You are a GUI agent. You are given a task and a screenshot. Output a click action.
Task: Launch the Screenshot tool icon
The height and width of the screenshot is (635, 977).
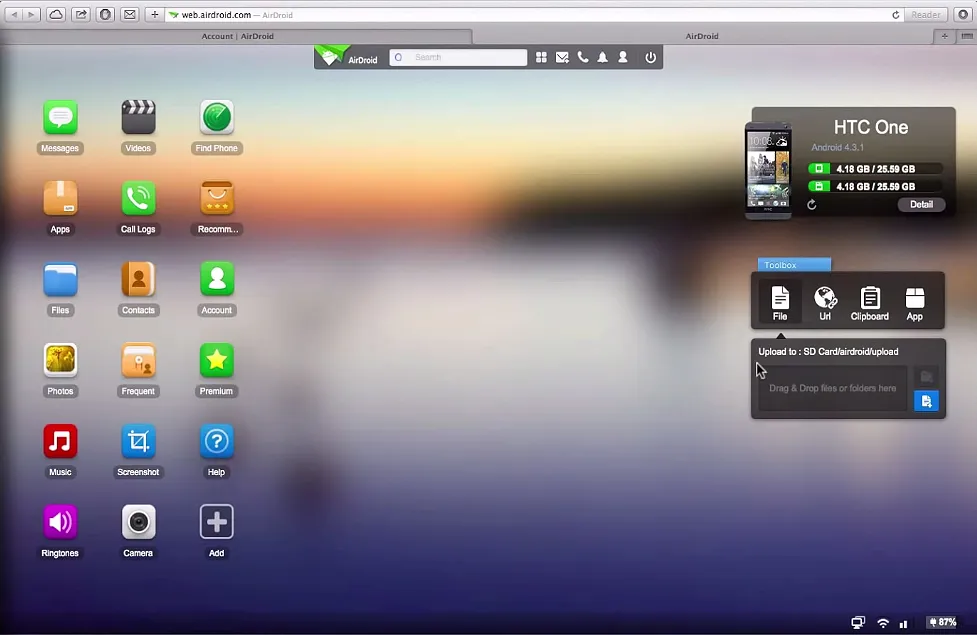click(138, 441)
